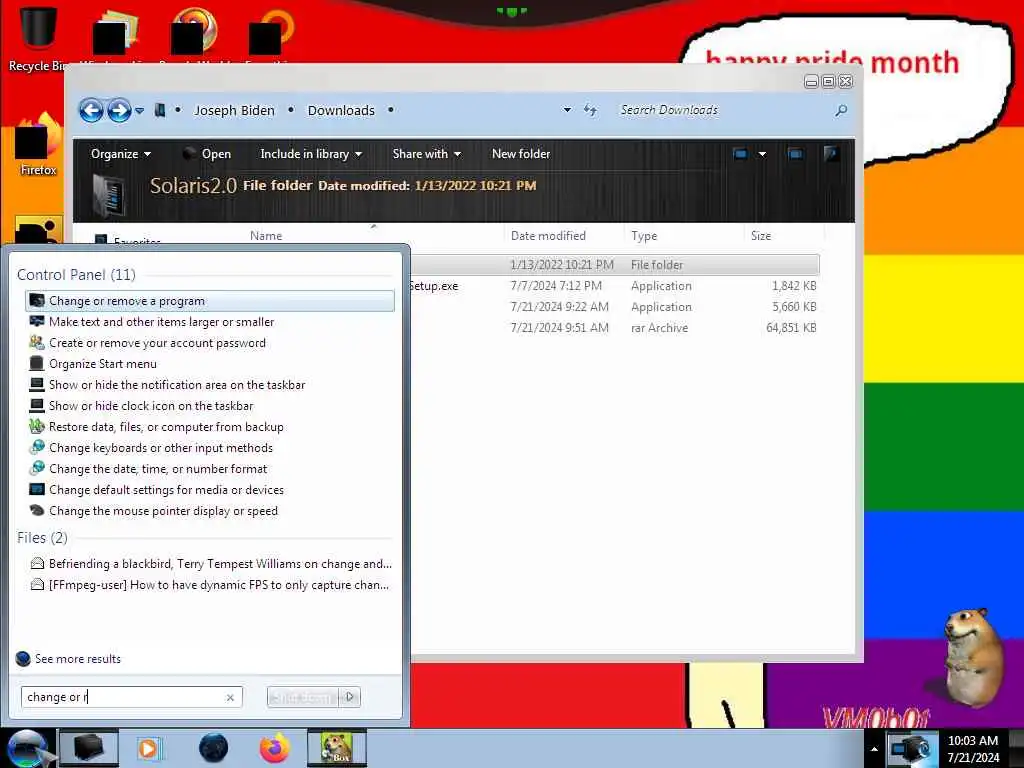Image resolution: width=1024 pixels, height=768 pixels.
Task: Open the recent locations dropdown beside the Forward arrow
Action: point(140,111)
